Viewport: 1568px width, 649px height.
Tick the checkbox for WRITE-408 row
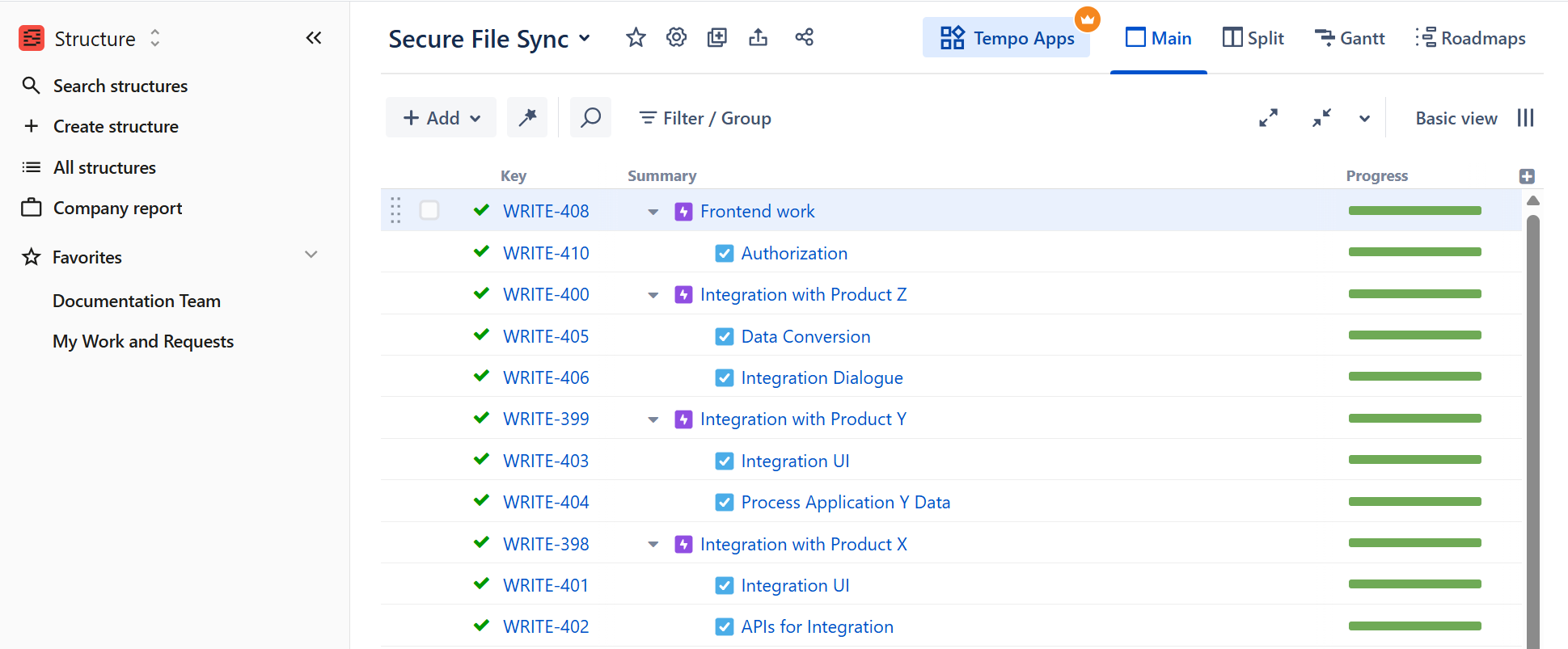(429, 211)
